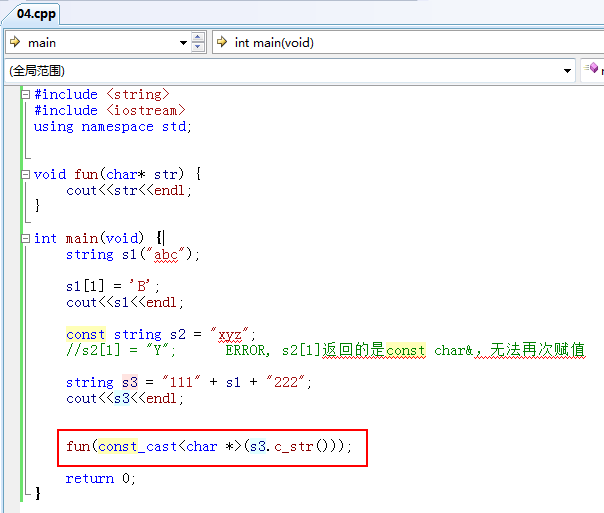The height and width of the screenshot is (513, 604).
Task: Click the main scope combo box text
Action: coord(42,43)
